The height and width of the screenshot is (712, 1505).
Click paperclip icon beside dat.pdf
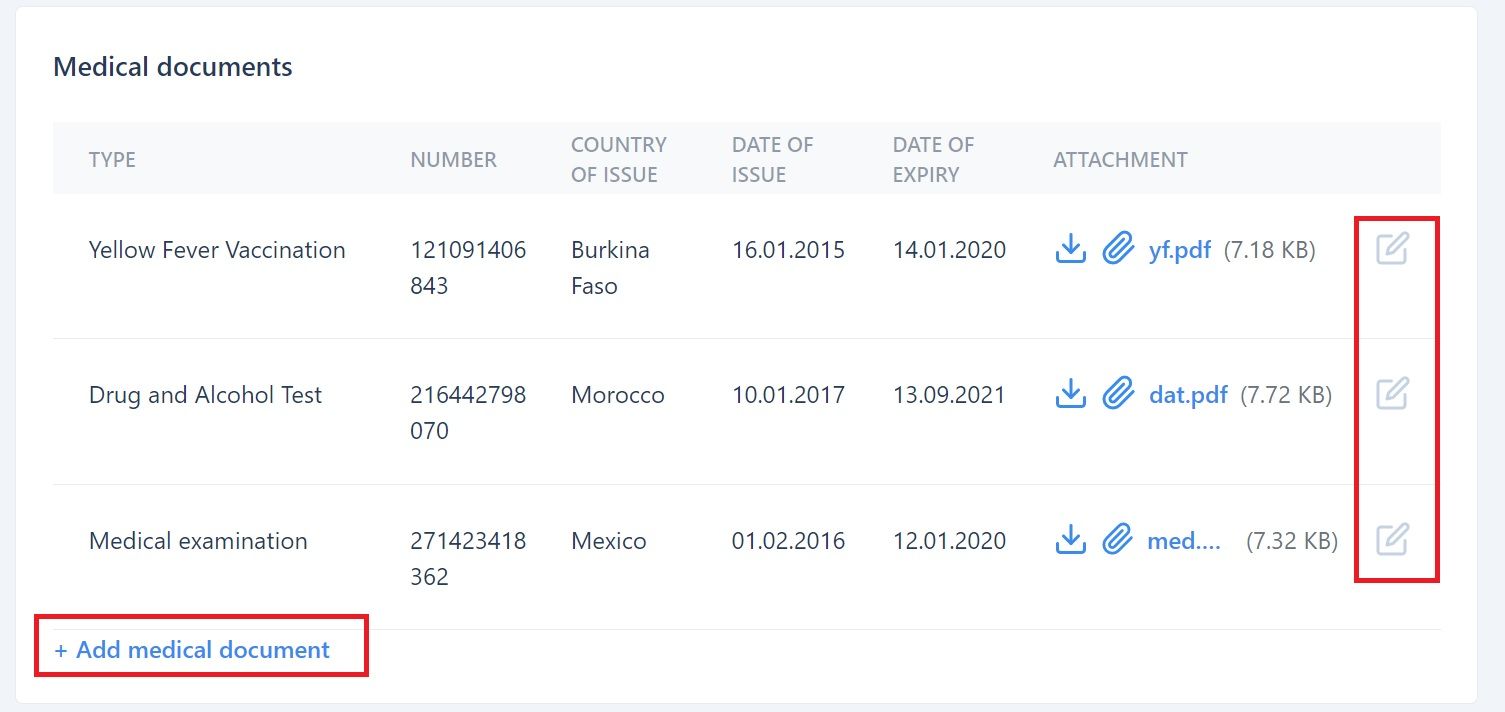[1117, 394]
